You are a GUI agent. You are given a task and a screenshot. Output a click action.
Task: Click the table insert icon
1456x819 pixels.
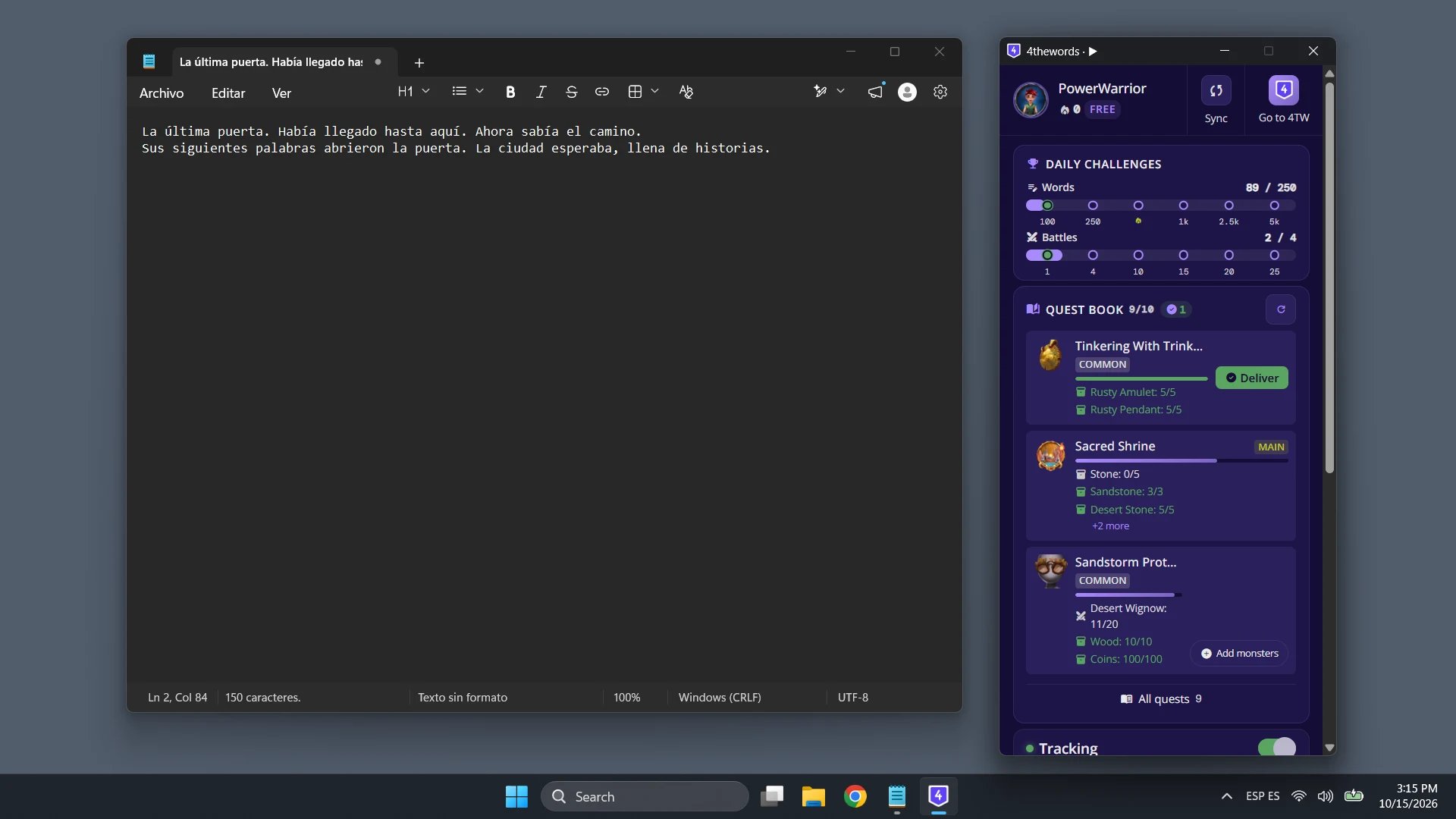pos(635,92)
